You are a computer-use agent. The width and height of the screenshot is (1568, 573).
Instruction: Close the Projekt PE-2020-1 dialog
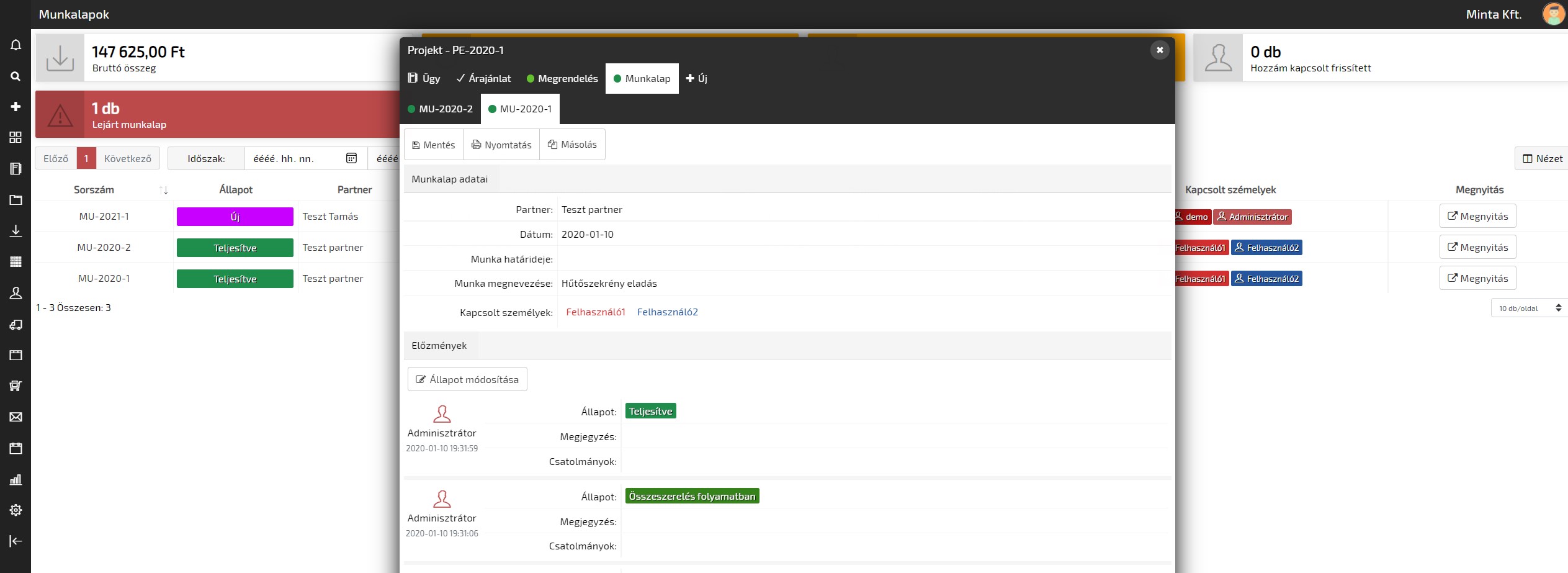point(1159,50)
